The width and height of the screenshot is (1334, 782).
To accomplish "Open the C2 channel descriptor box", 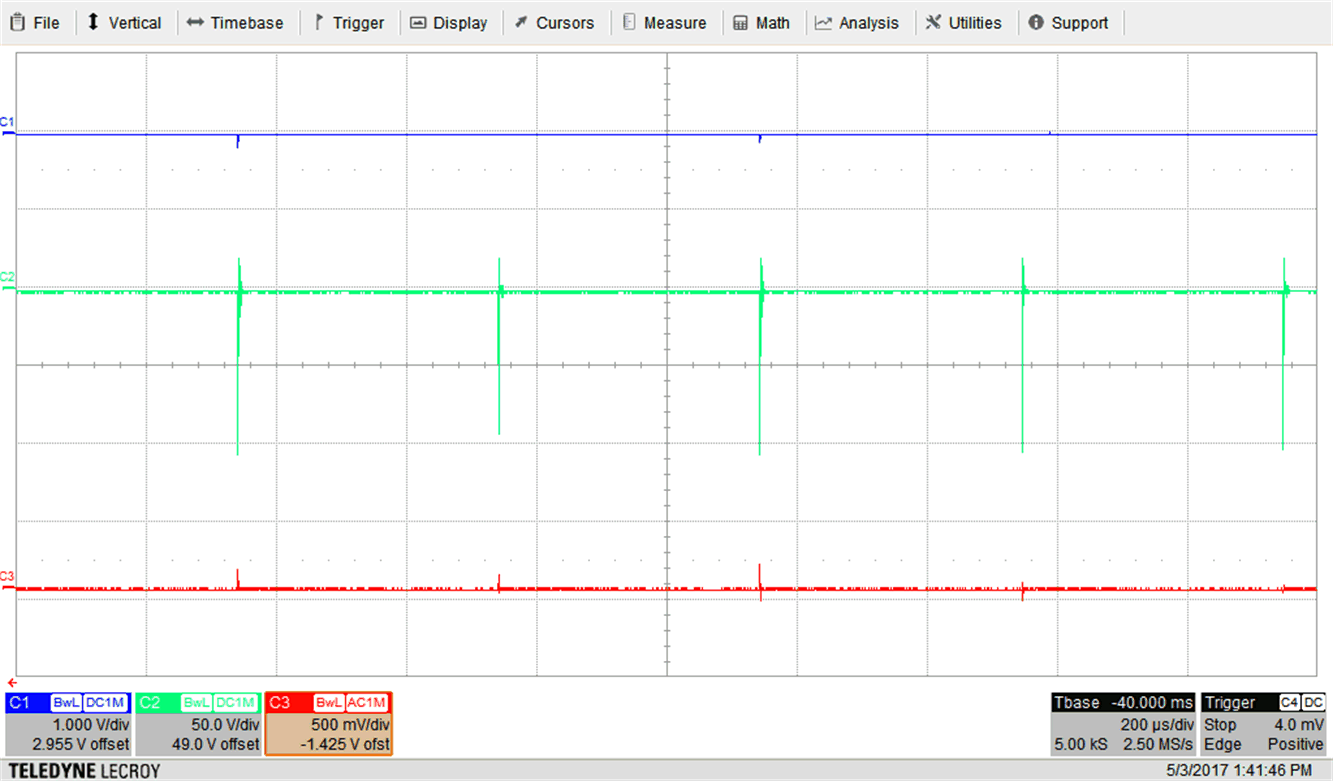I will 198,723.
